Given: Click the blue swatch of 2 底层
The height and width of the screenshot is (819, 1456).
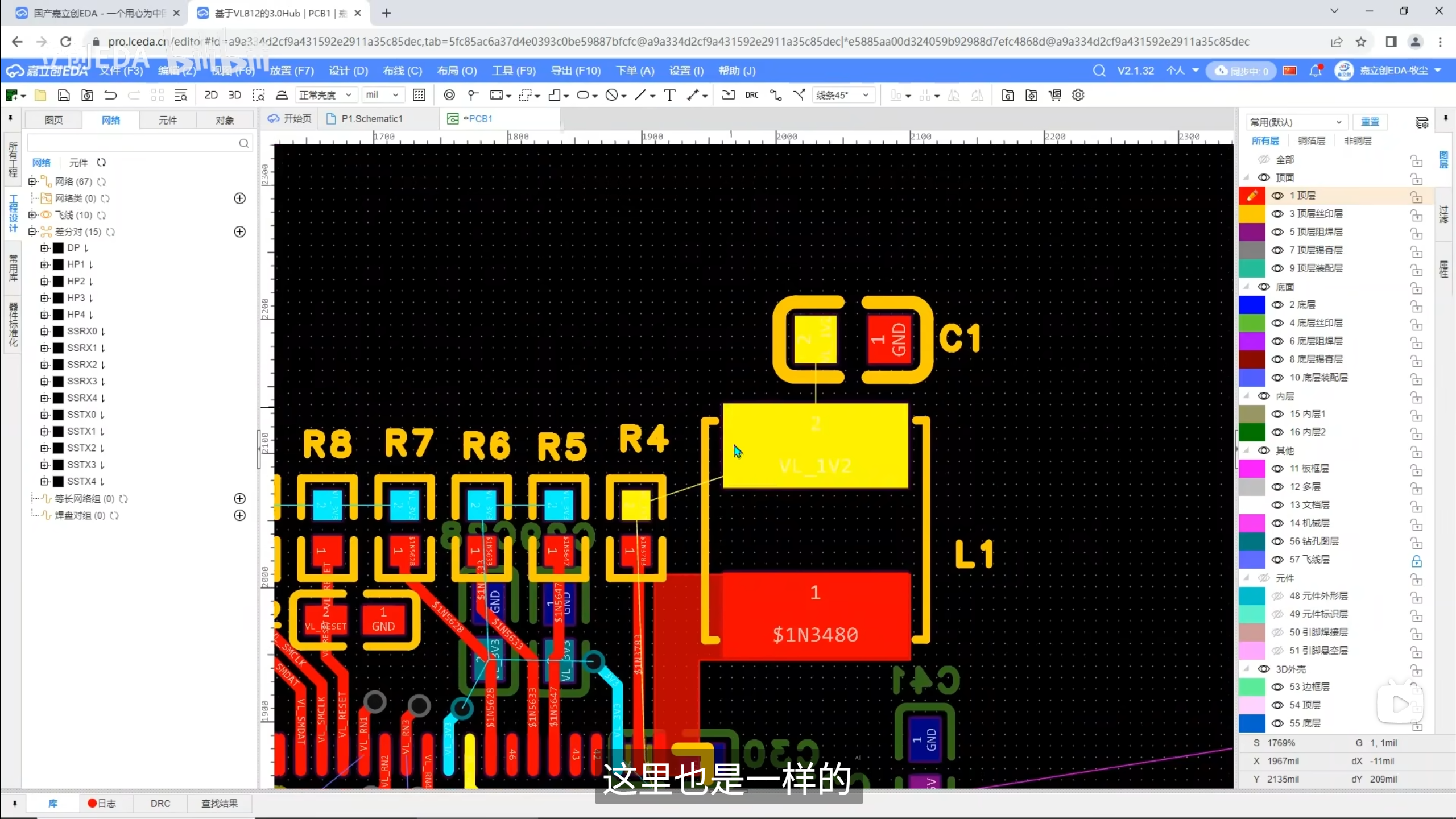Looking at the screenshot, I should pyautogui.click(x=1252, y=305).
